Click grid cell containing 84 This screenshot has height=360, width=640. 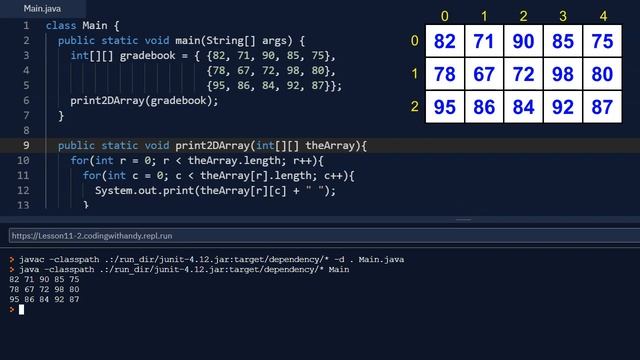(523, 107)
